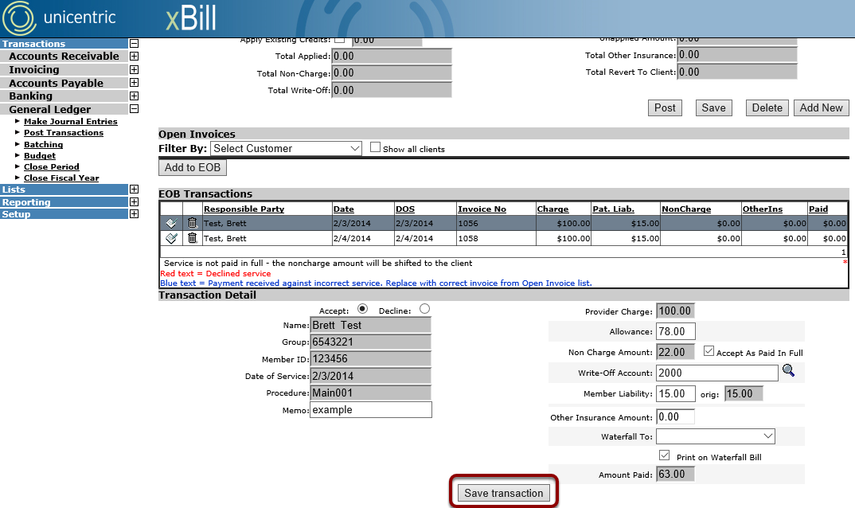Screen dimensions: 855x508
Task: Go to Batching page
Action: (x=43, y=144)
